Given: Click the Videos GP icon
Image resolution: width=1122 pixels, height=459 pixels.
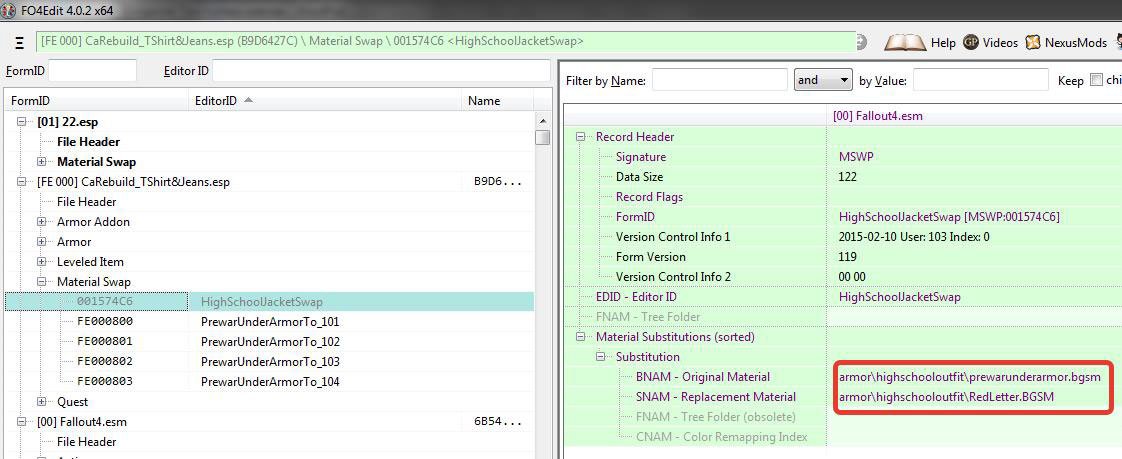Looking at the screenshot, I should tap(971, 43).
